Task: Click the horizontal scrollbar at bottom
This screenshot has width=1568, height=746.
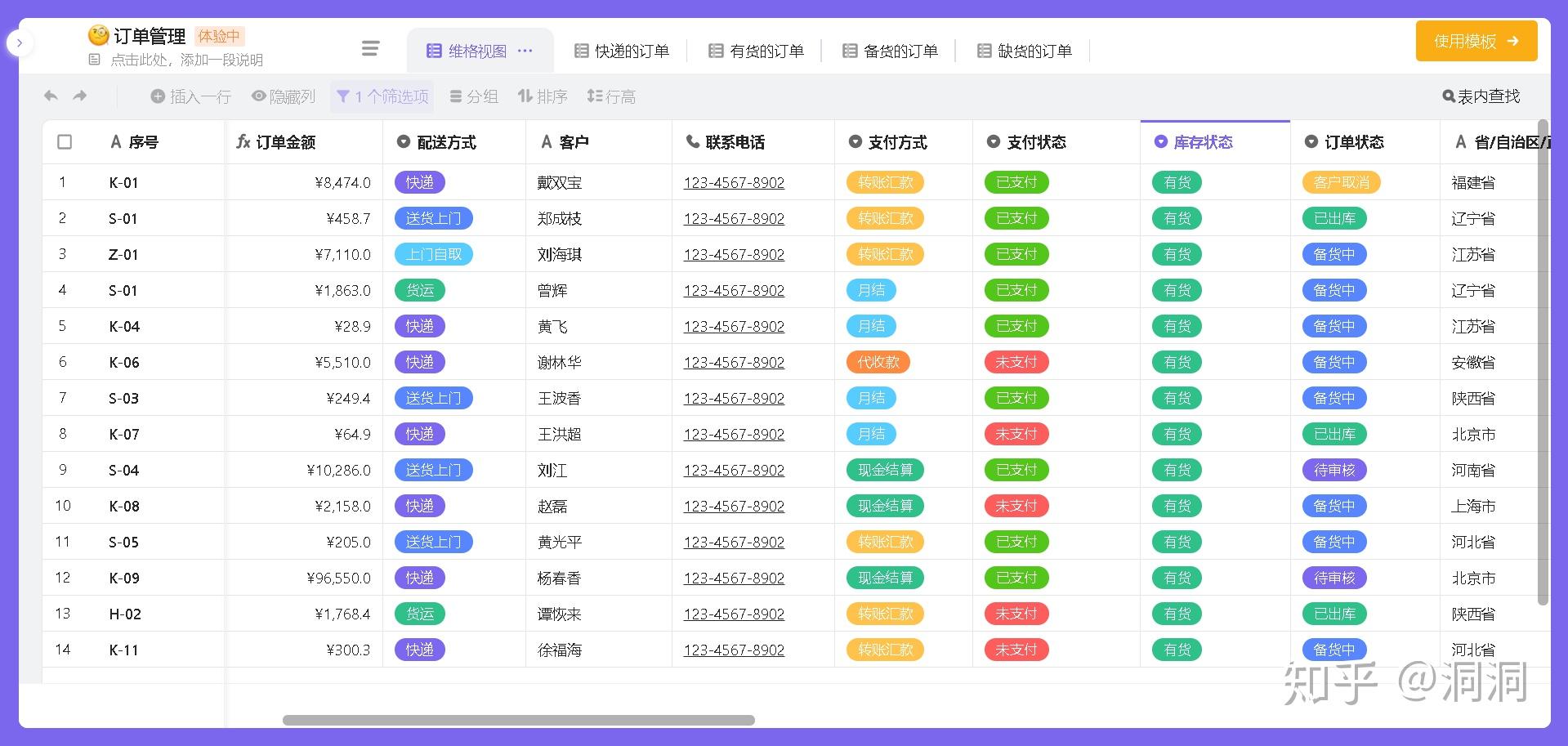Action: pyautogui.click(x=519, y=720)
